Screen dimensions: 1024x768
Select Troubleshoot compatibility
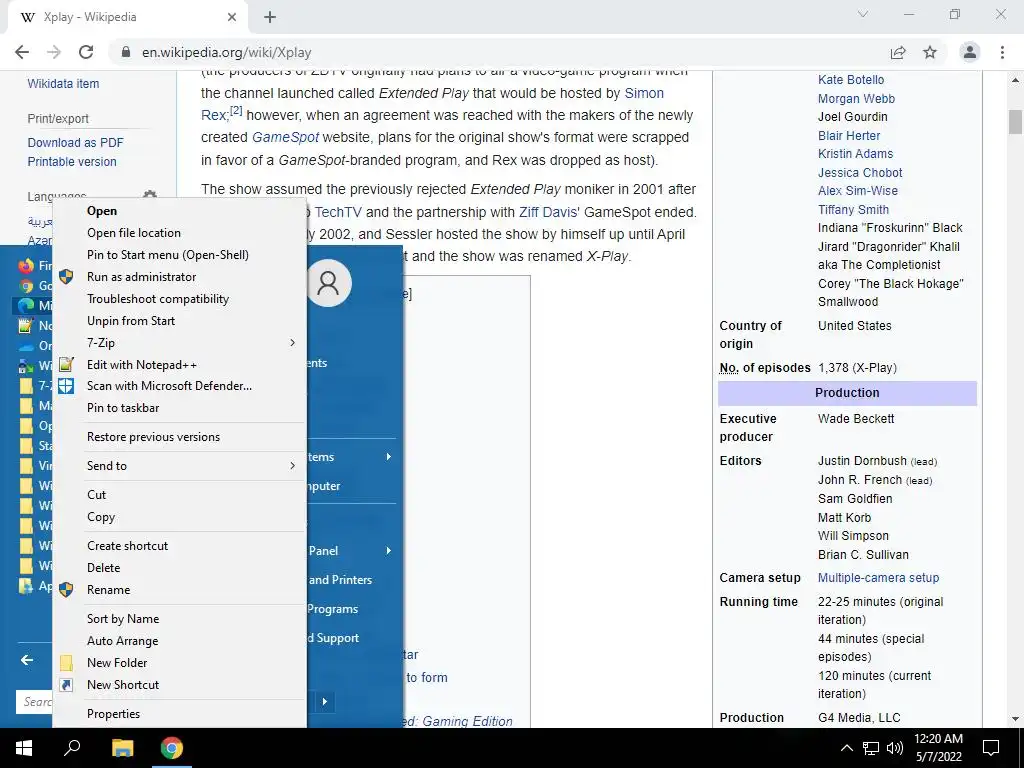pyautogui.click(x=180, y=298)
